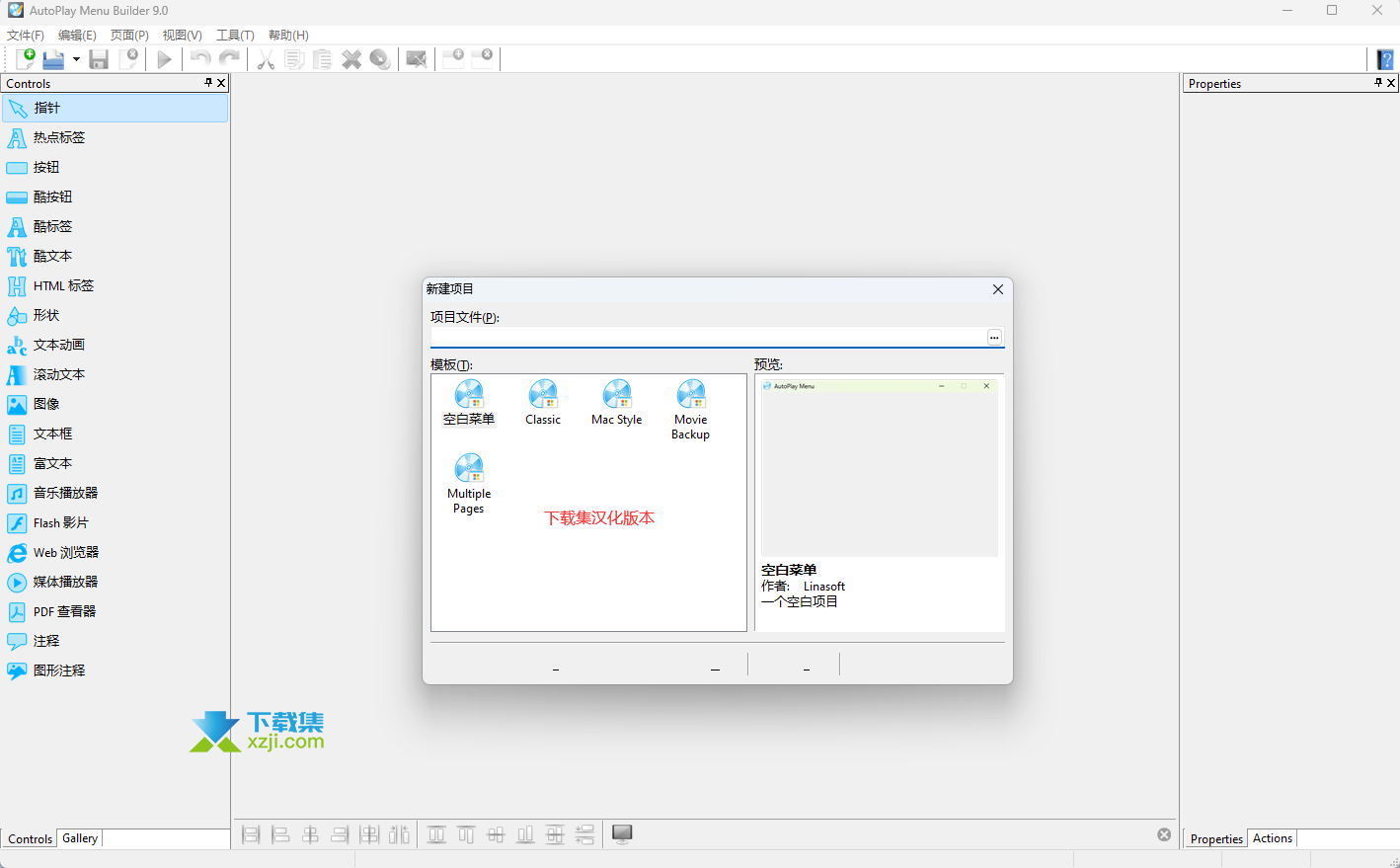Switch to the Gallery tab
This screenshot has width=1400, height=868.
[80, 838]
